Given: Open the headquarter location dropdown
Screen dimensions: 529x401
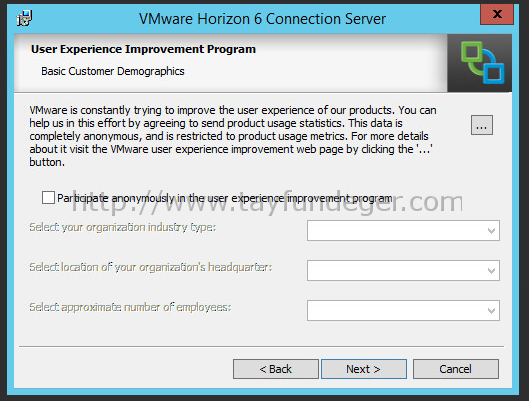Looking at the screenshot, I should coord(403,270).
